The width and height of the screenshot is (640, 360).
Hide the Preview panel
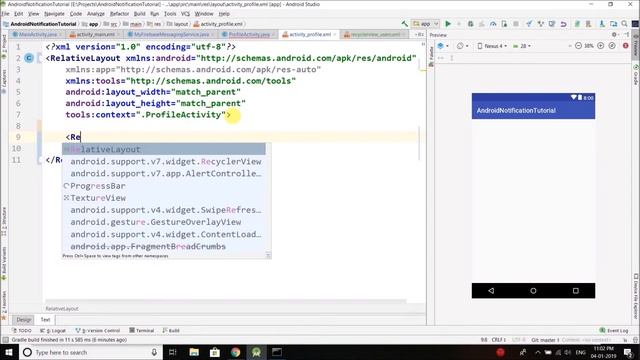pyautogui.click(x=627, y=35)
